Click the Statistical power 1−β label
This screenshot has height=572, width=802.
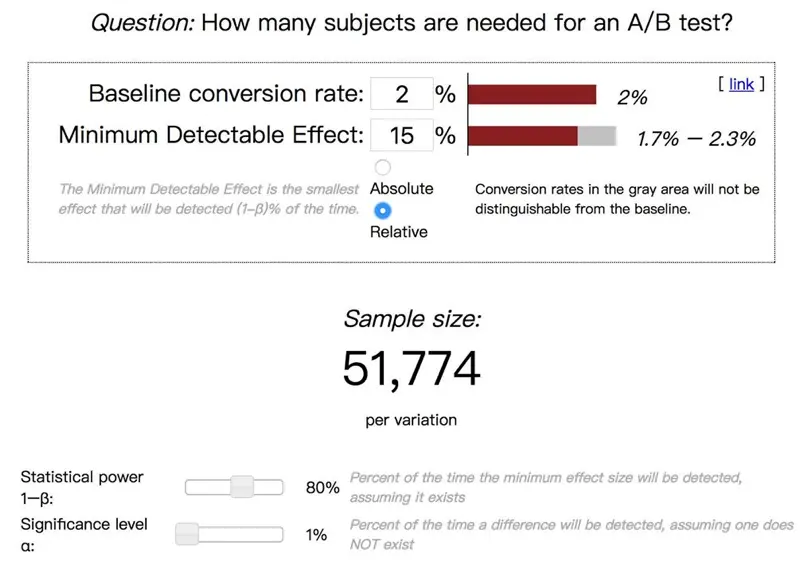(82, 487)
